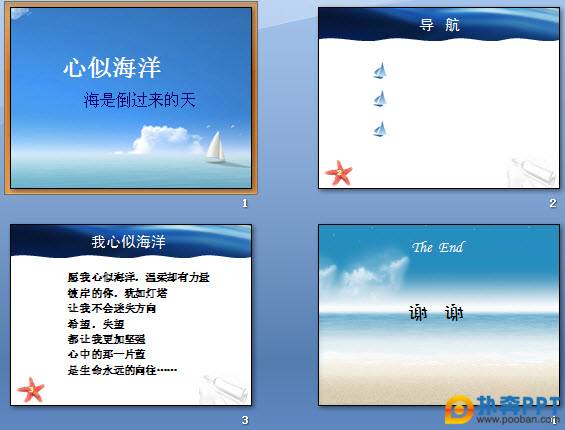Click the 导航 header on slide 2
The image size is (565, 430).
(439, 25)
